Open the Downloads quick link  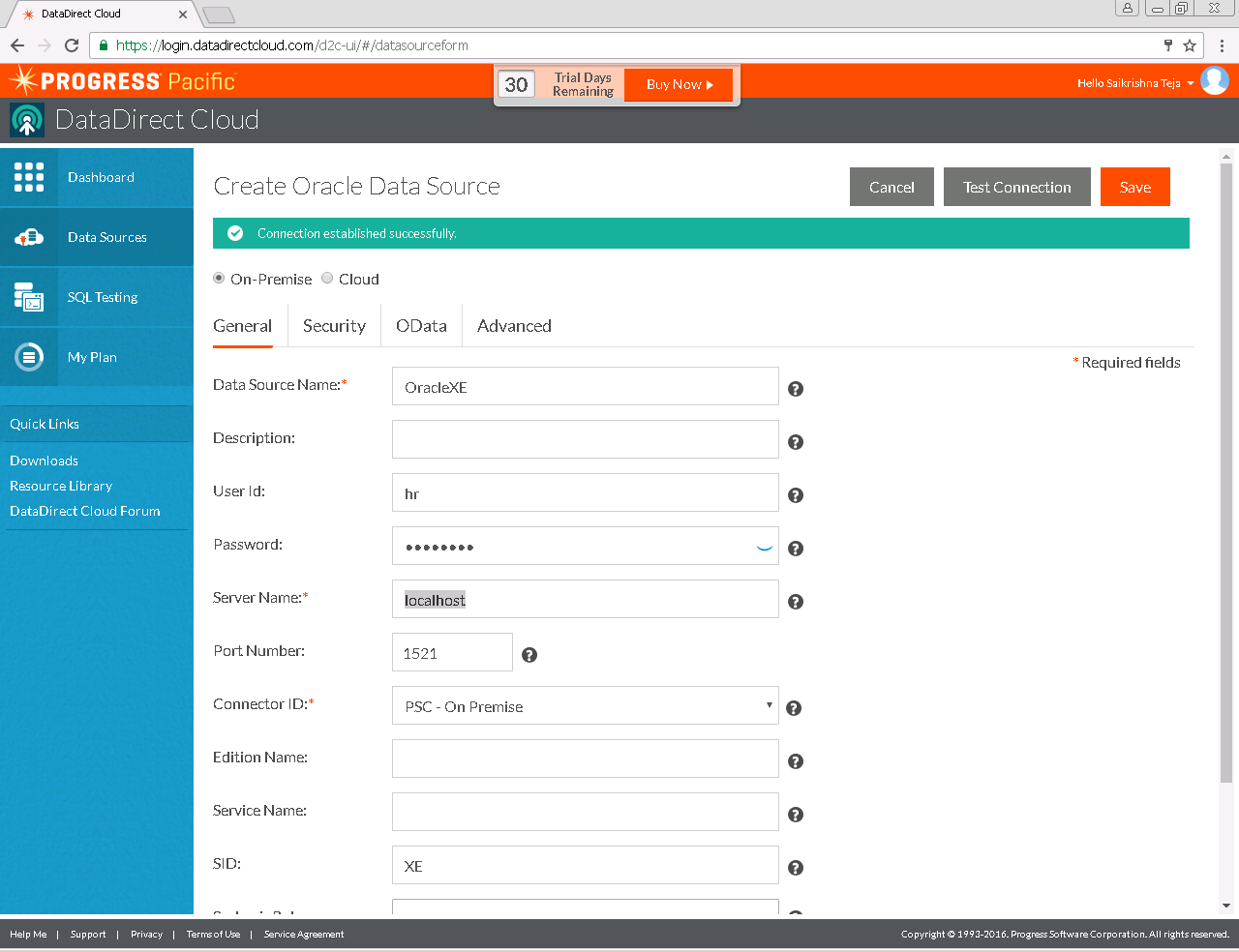click(44, 461)
